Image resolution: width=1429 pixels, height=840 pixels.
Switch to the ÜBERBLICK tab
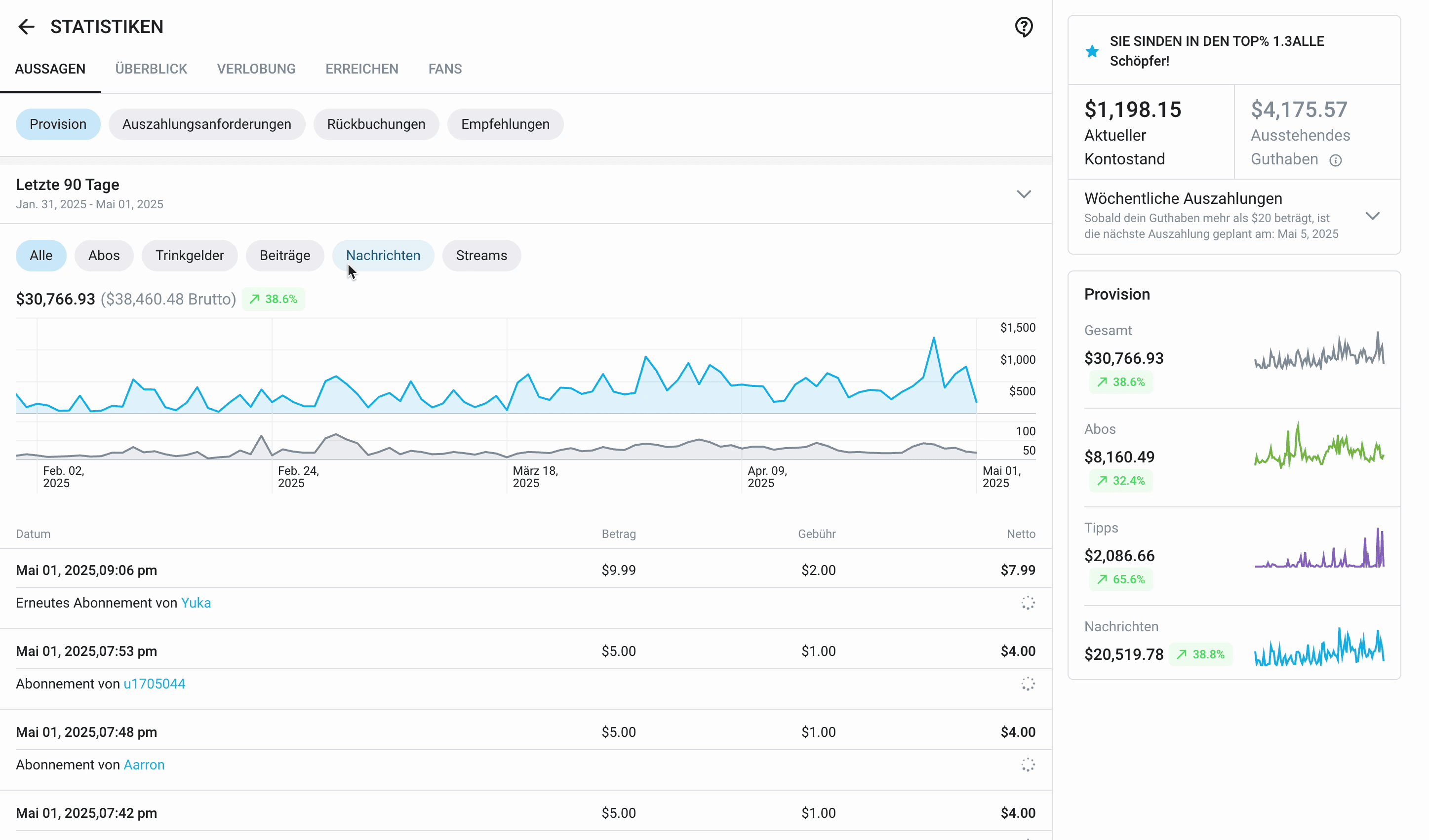151,69
